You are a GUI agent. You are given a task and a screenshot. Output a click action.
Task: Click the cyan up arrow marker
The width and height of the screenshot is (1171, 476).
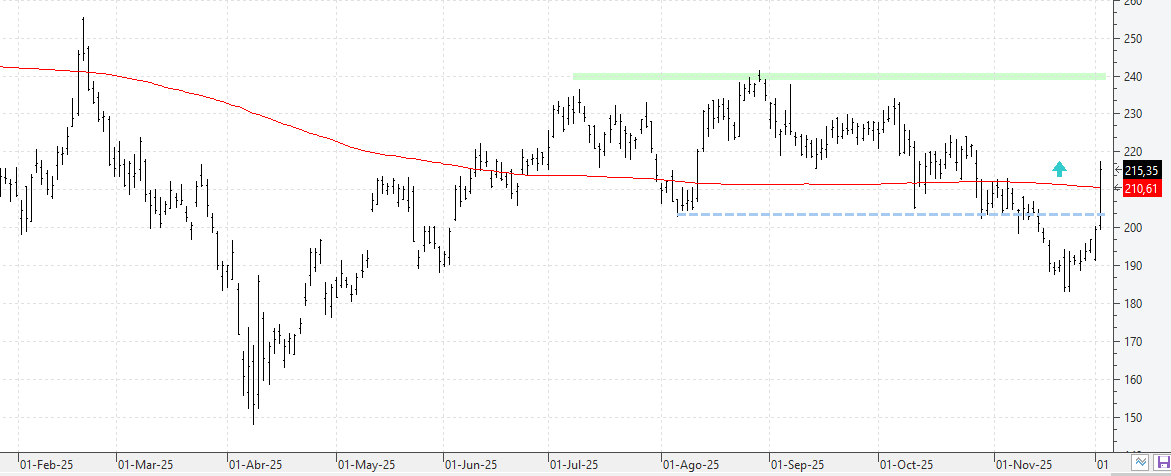coord(1059,169)
